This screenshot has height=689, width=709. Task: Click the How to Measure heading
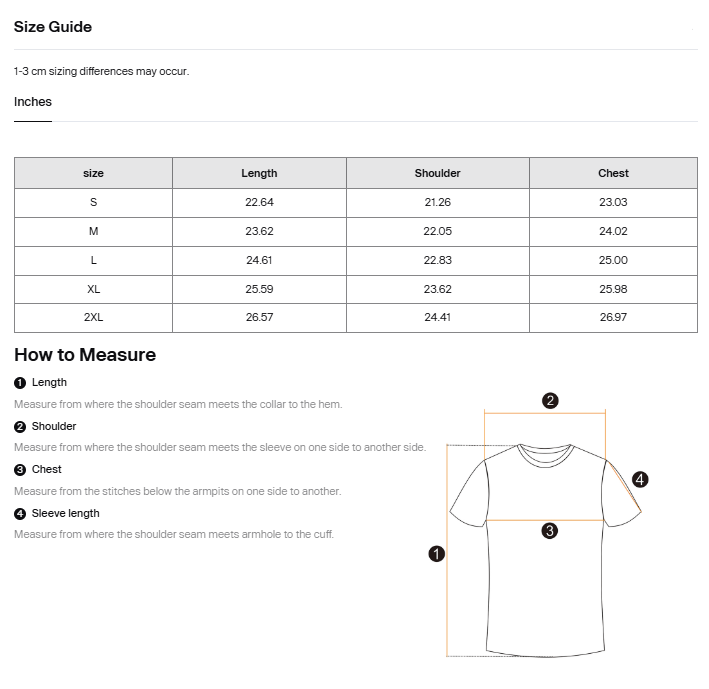[85, 355]
